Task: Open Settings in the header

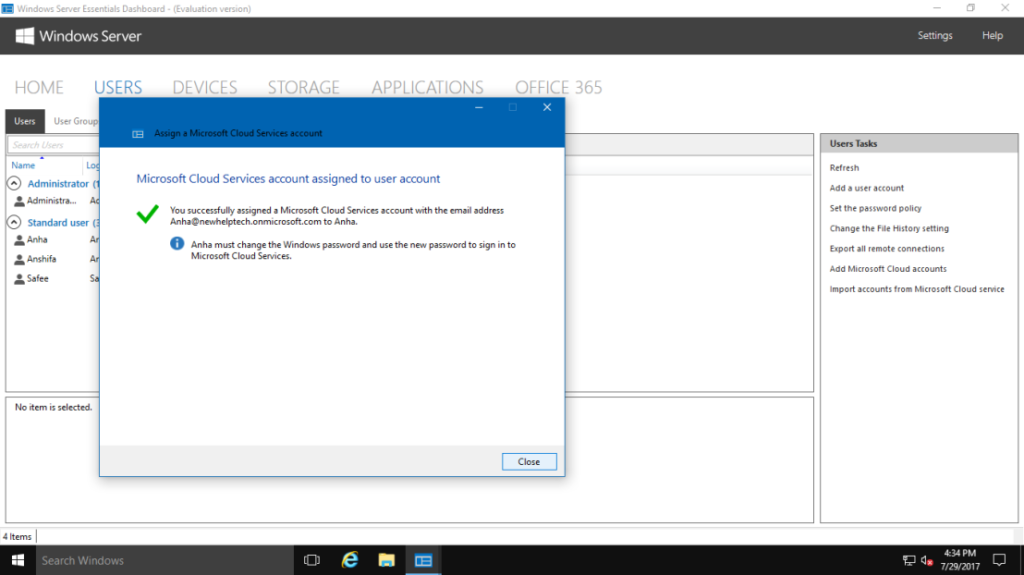Action: (935, 35)
